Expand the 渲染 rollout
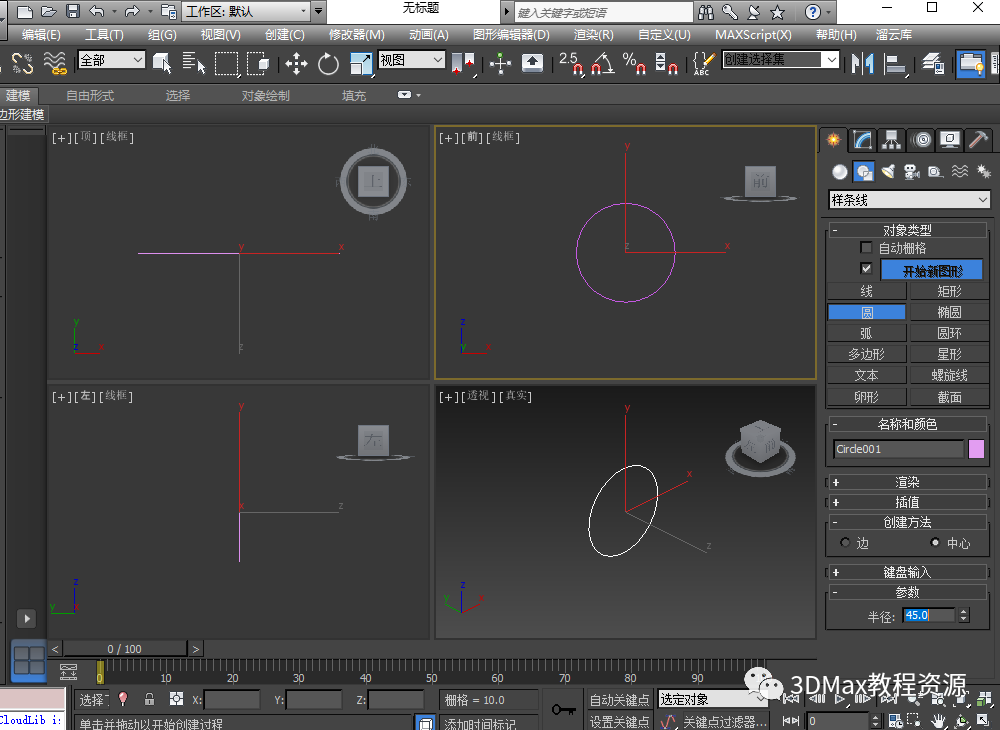Screen dimensions: 1000x730 tap(907, 482)
